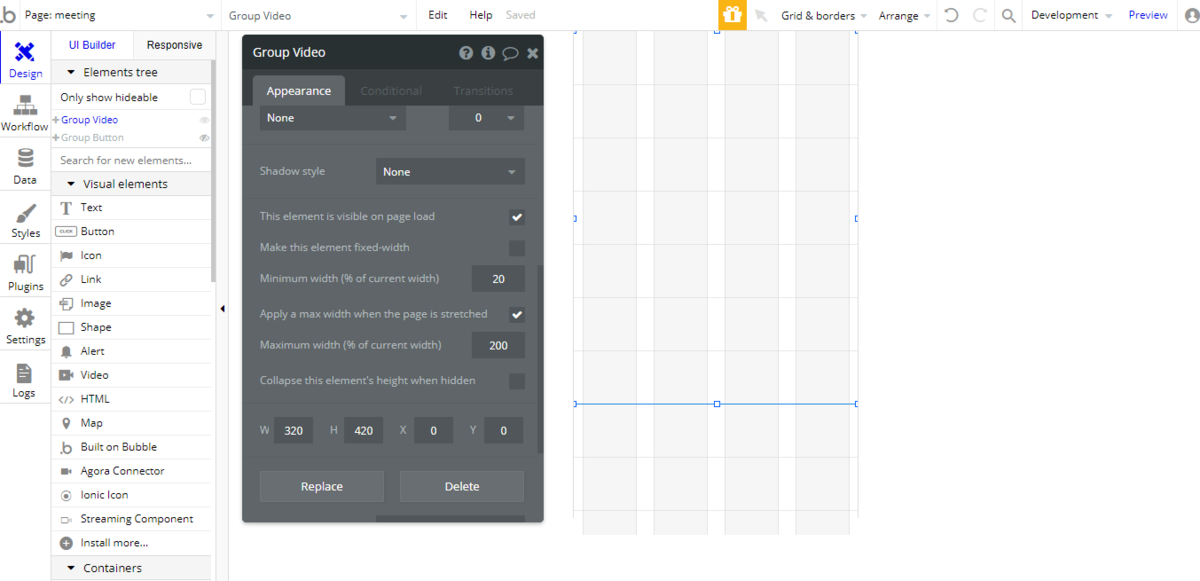Open the Logs section
Viewport: 1200px width, 581px height.
[x=25, y=380]
